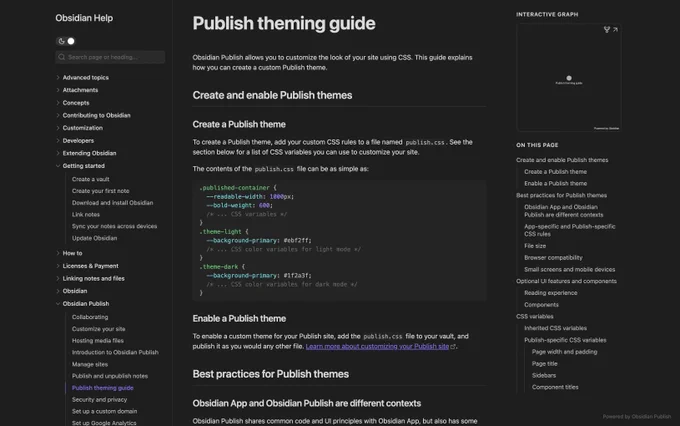Click the moon icon on theme toggle
The width and height of the screenshot is (680, 426).
coord(62,41)
